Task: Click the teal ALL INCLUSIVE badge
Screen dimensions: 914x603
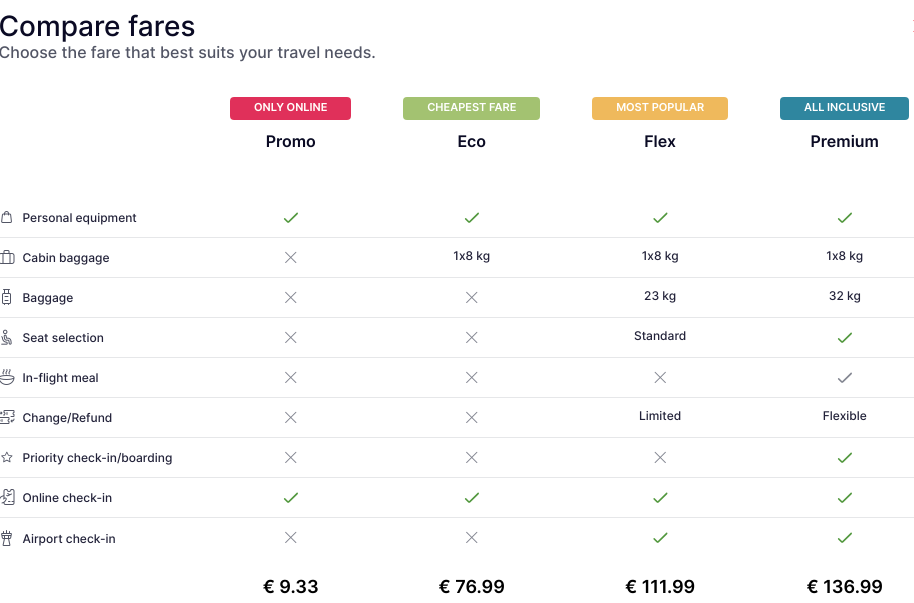Action: point(844,108)
